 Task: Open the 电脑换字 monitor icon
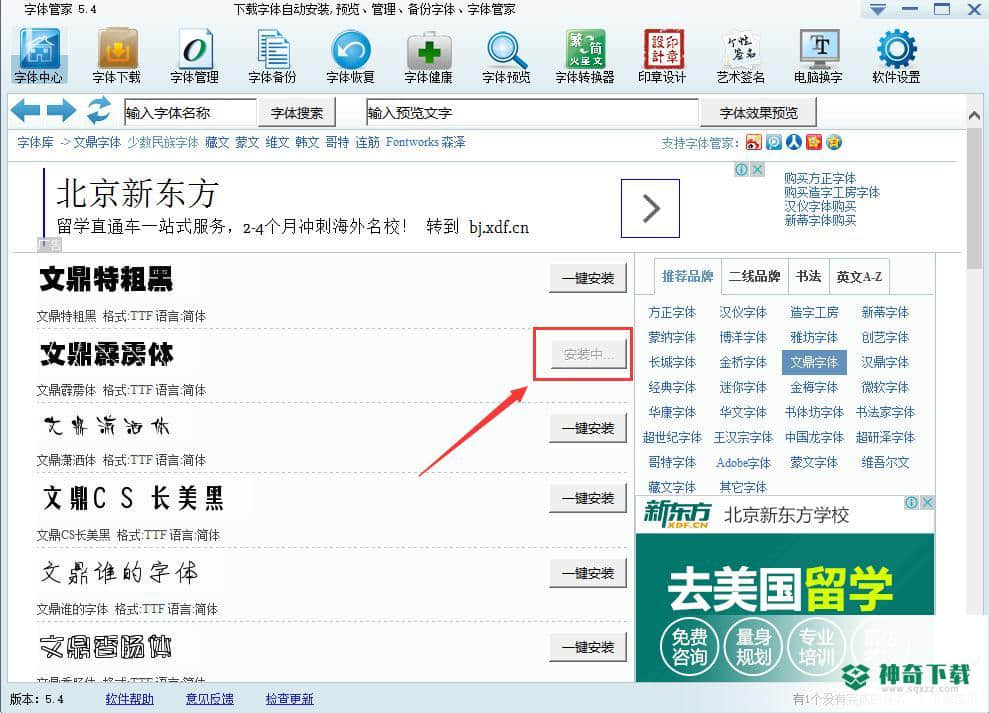click(818, 56)
